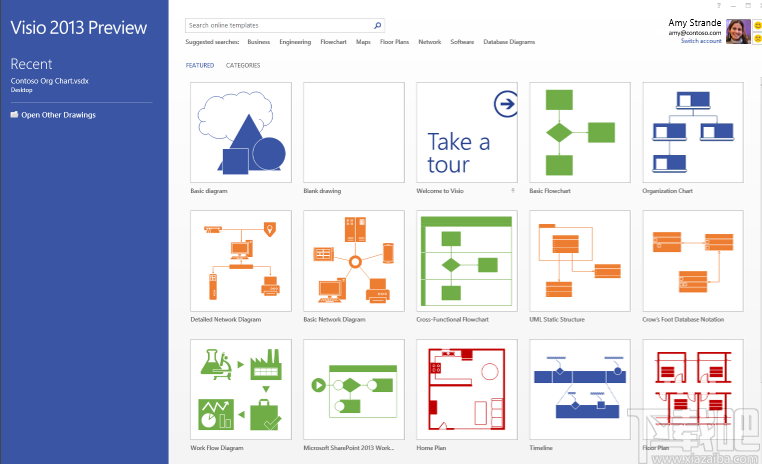Image resolution: width=762 pixels, height=464 pixels.
Task: Pick the UML Static Structure template
Action: [x=580, y=261]
